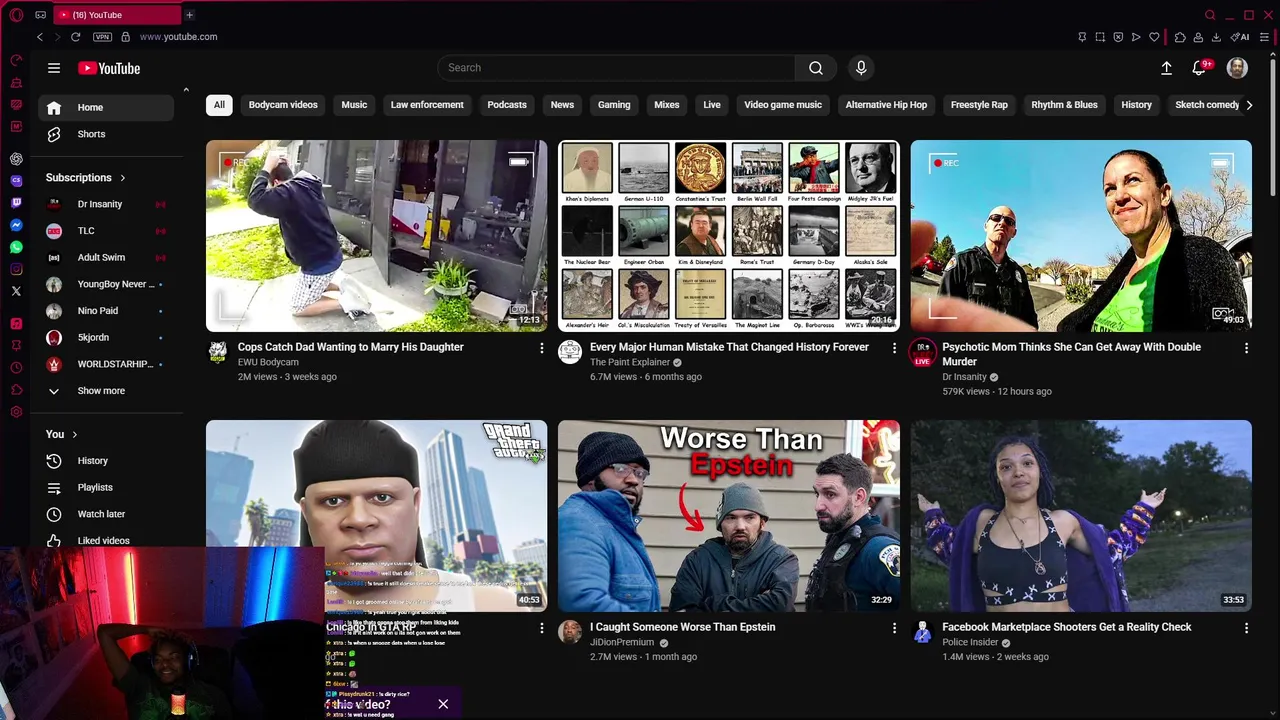Open the music player in Opera sidebar

pyautogui.click(x=16, y=323)
